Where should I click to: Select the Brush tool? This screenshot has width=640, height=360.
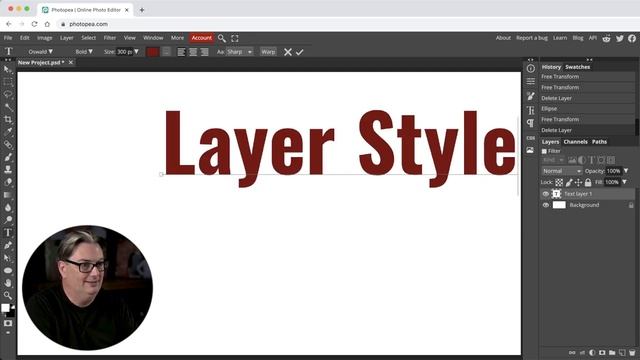point(8,157)
